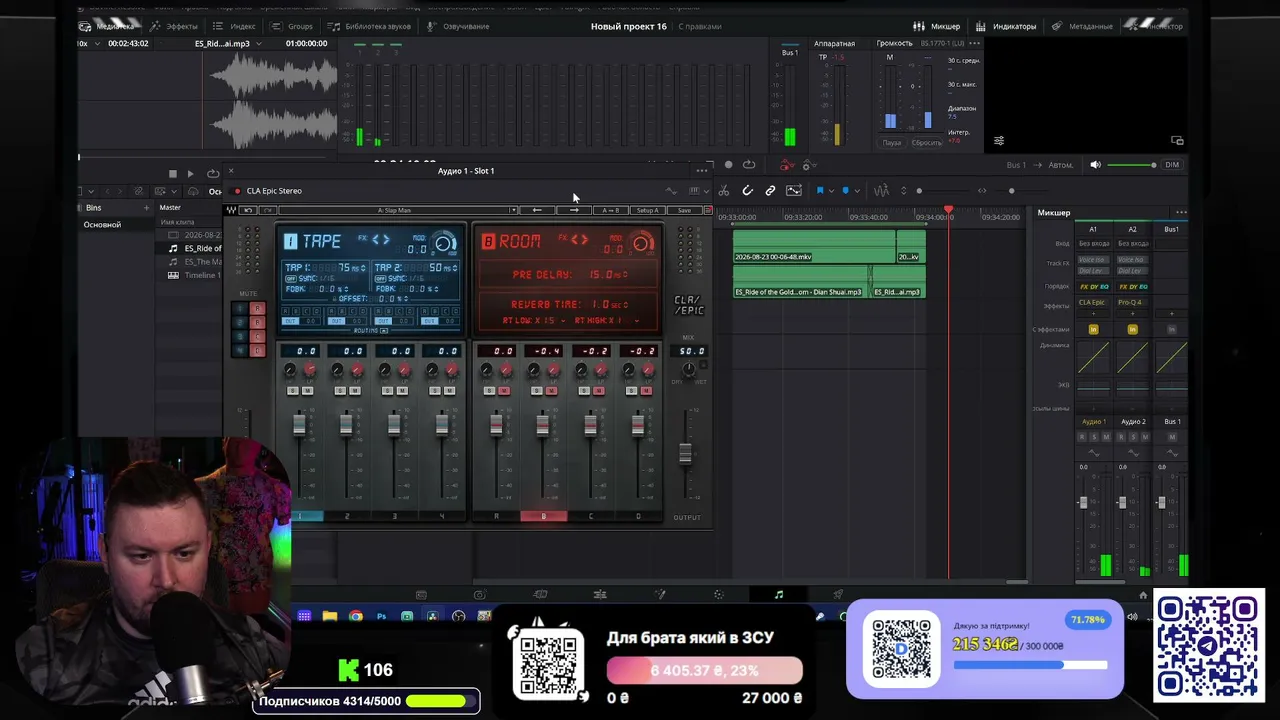
Task: Toggle the ROOM reverb module on
Action: [x=488, y=241]
